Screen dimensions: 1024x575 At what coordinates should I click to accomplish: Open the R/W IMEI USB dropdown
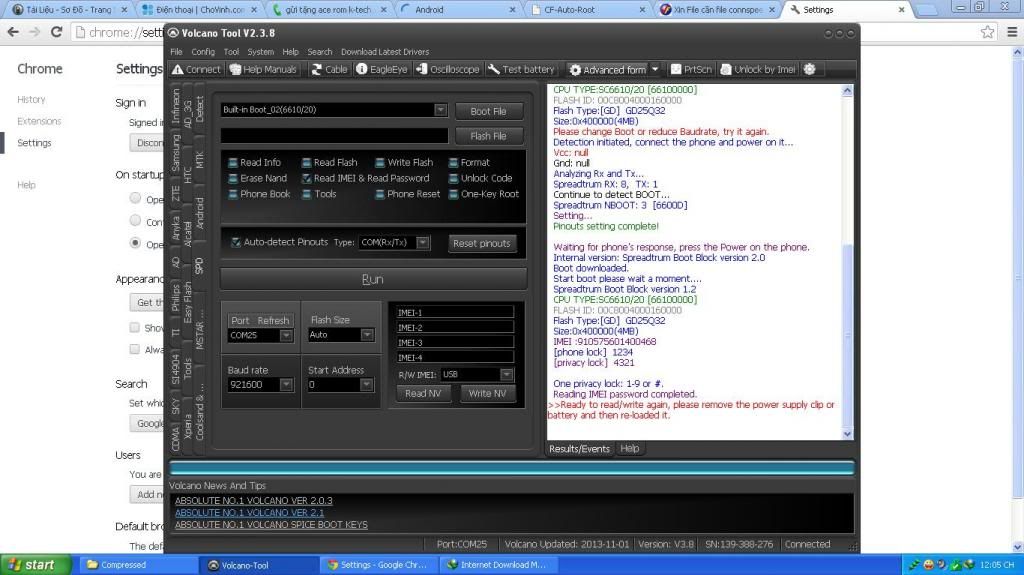[x=507, y=374]
